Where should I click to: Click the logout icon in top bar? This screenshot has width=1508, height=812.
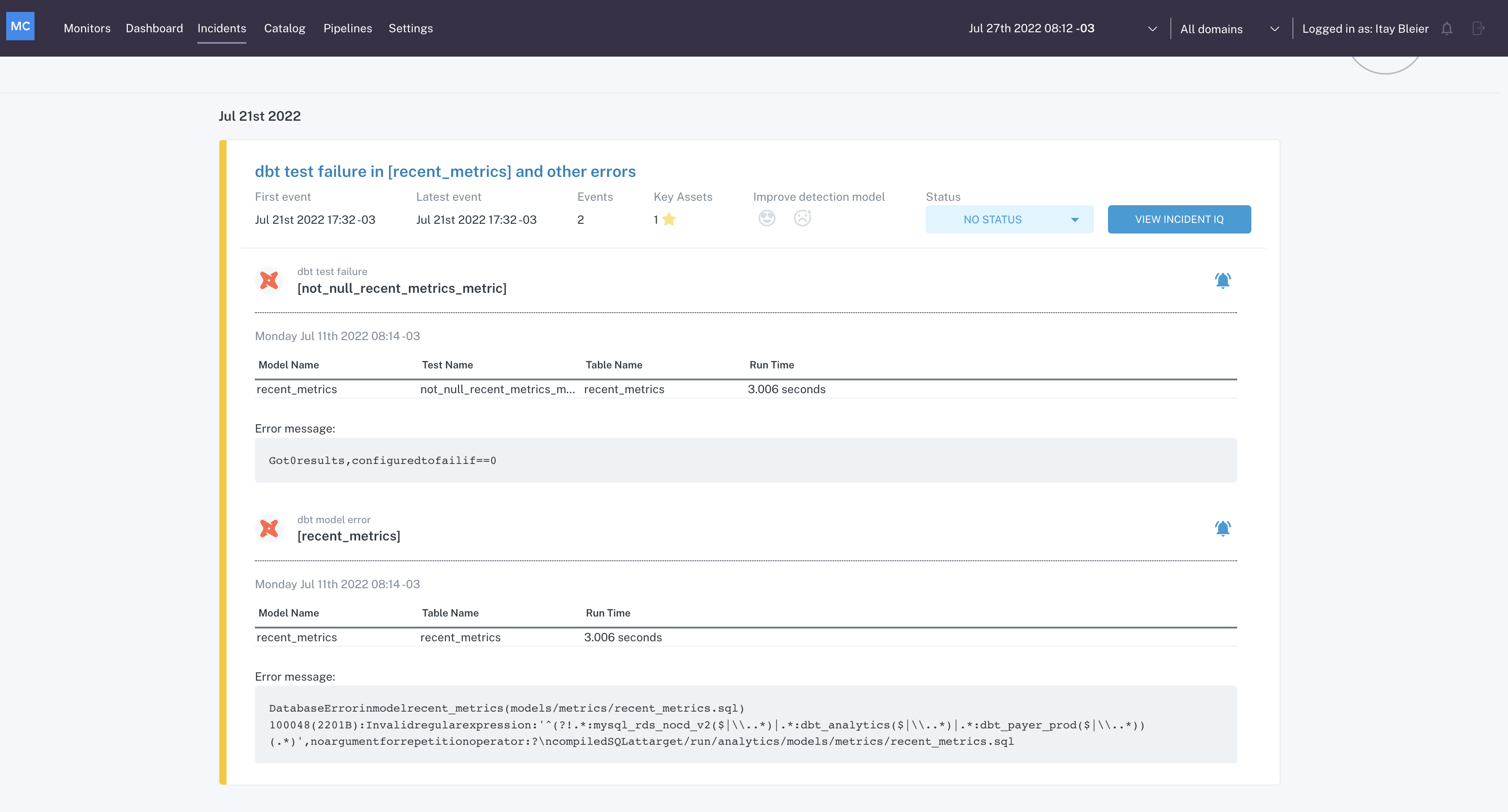pos(1477,29)
